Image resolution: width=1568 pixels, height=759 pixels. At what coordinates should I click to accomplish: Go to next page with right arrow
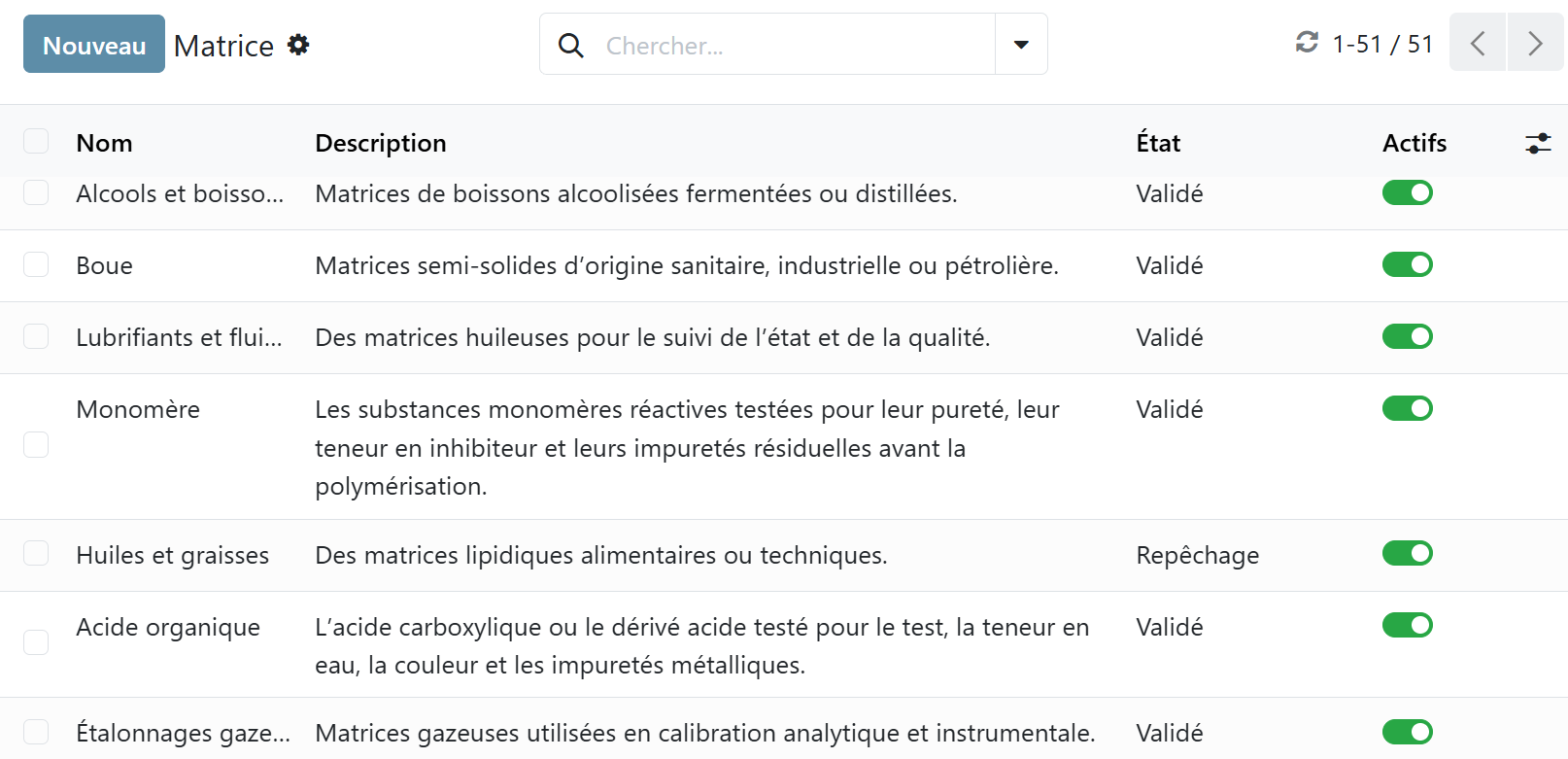point(1535,44)
